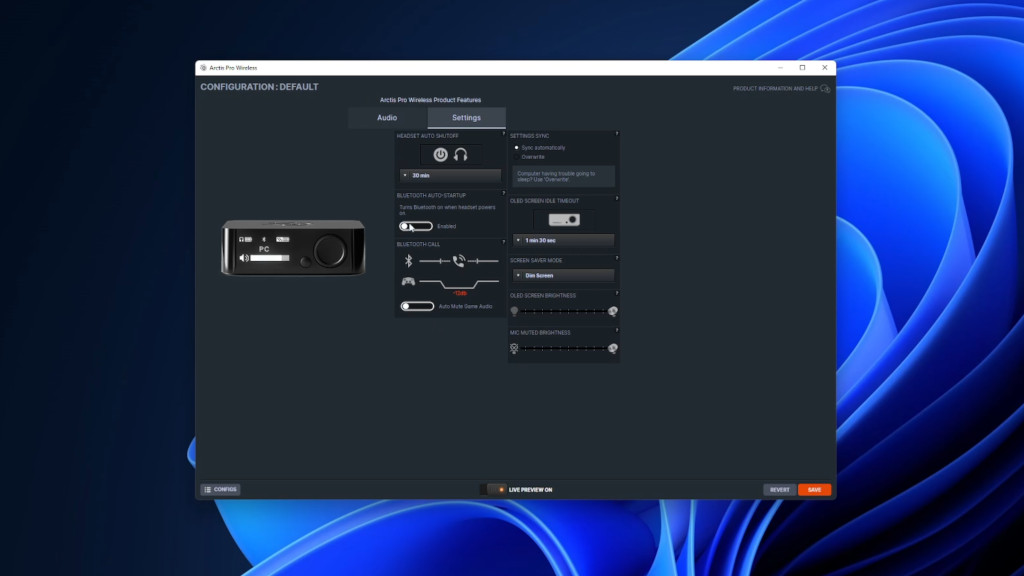Open the Audio tab
The height and width of the screenshot is (576, 1024).
coord(387,118)
